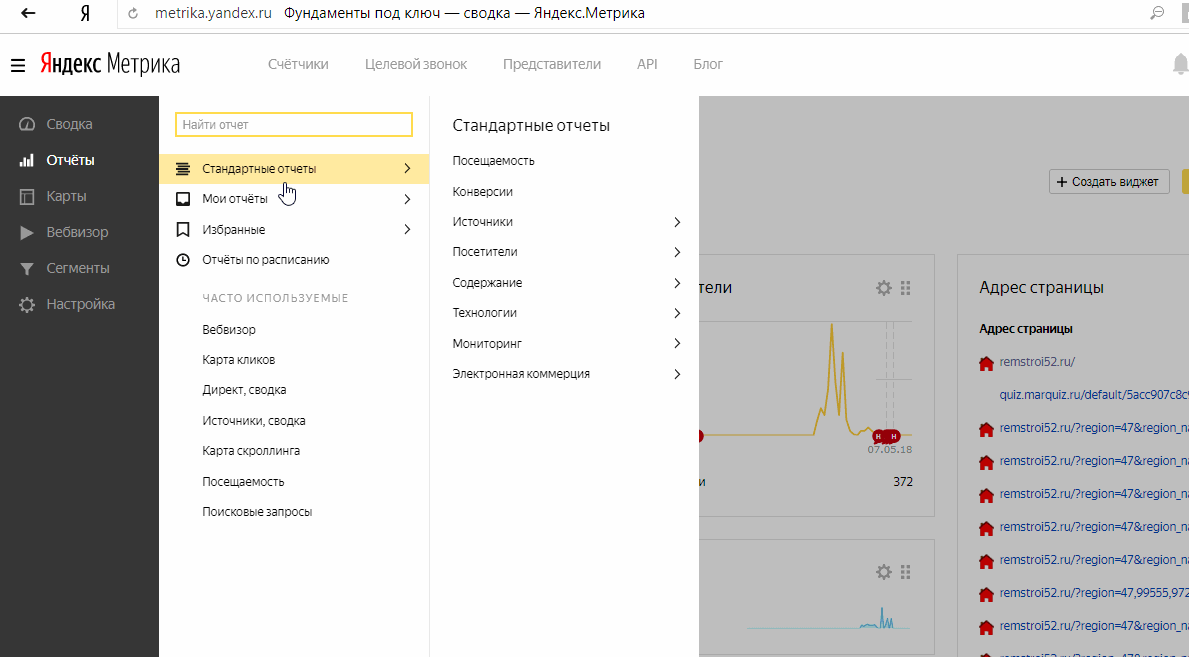The height and width of the screenshot is (657, 1189).
Task: Open Карта скроллинга report
Action: (x=251, y=451)
